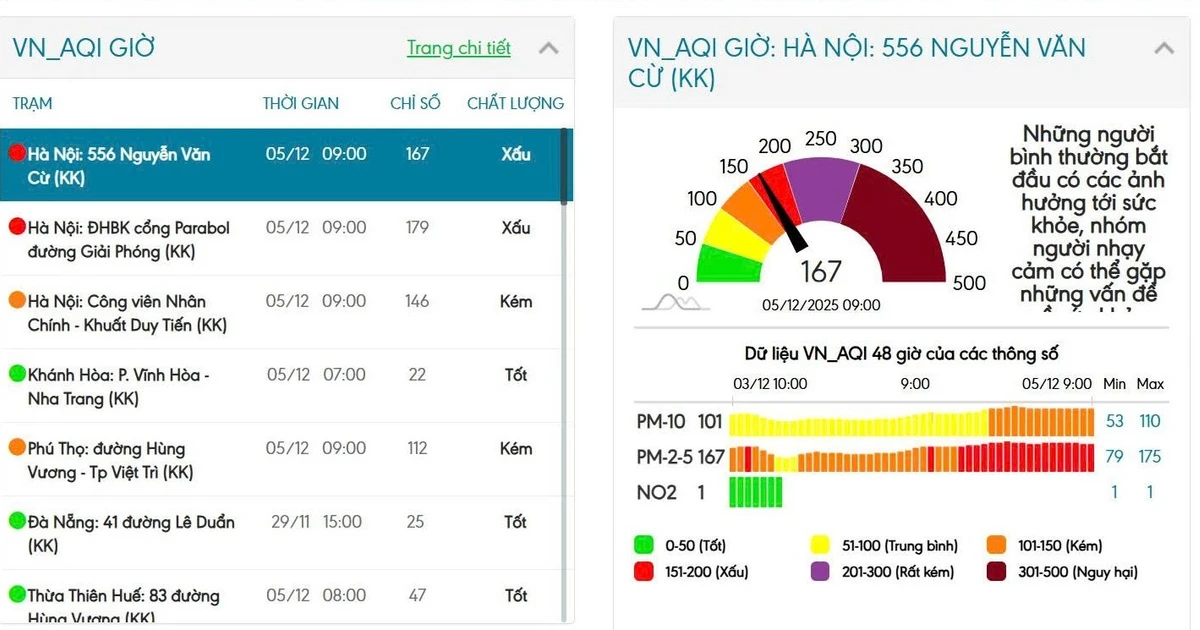Click red status dot for 556 Nguyễn Văn Cừ
Image resolution: width=1200 pixels, height=630 pixels.
point(17,153)
